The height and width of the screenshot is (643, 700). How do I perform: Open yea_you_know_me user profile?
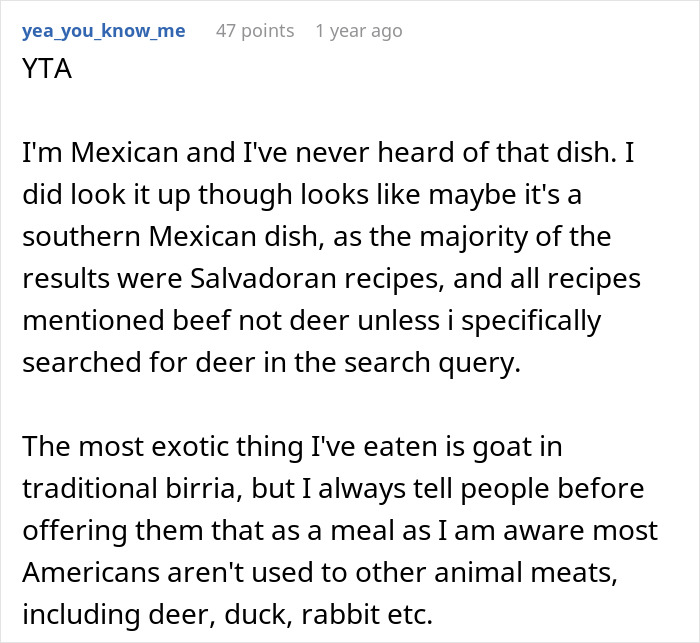click(102, 31)
